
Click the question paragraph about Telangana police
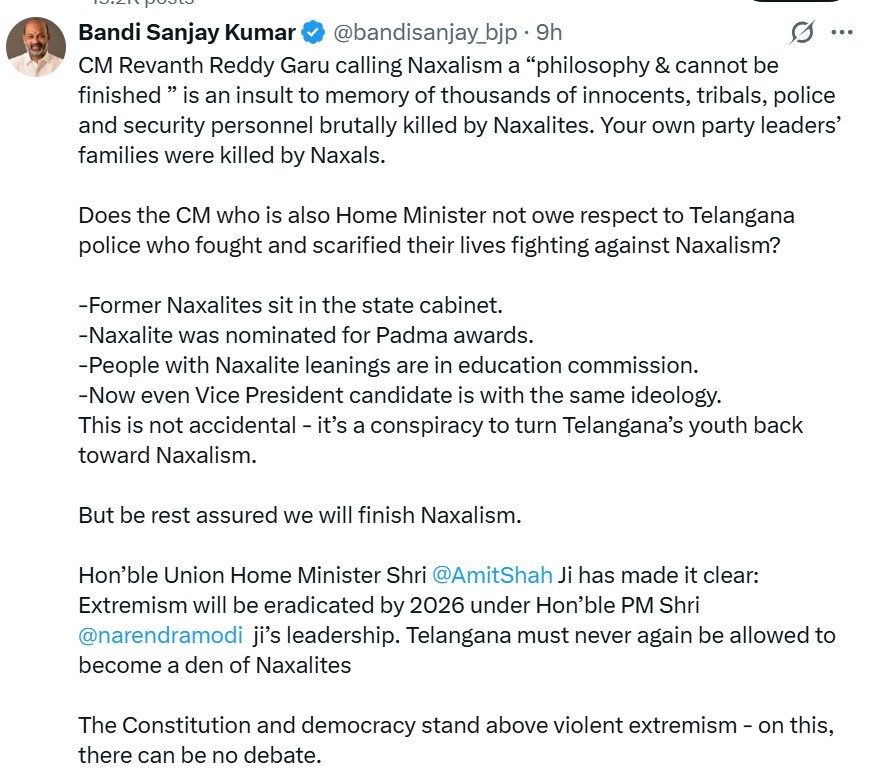click(x=437, y=231)
